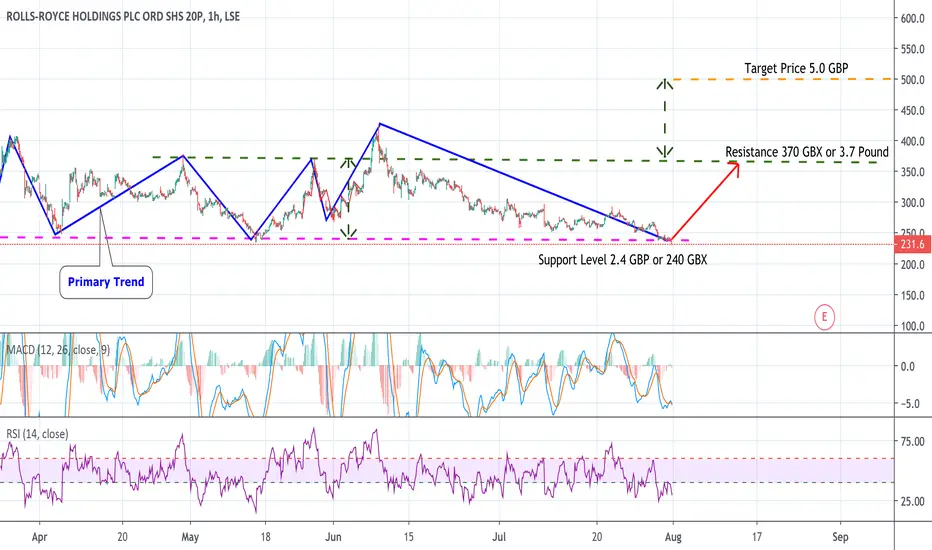Screen dimensions: 932x550
Task: Click the 'Sep' date on time axis
Action: click(840, 538)
